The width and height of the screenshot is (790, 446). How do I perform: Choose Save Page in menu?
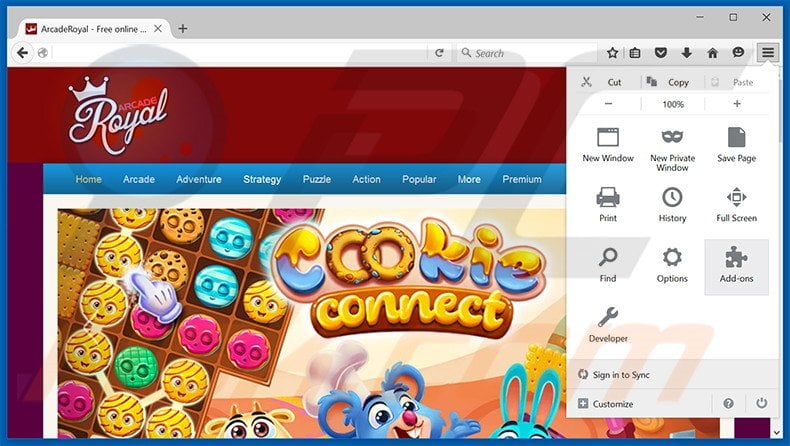tap(736, 145)
